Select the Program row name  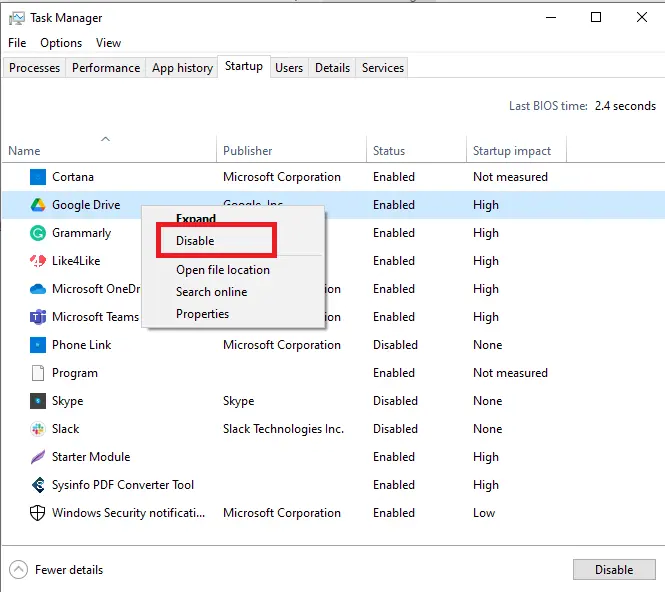(x=75, y=373)
